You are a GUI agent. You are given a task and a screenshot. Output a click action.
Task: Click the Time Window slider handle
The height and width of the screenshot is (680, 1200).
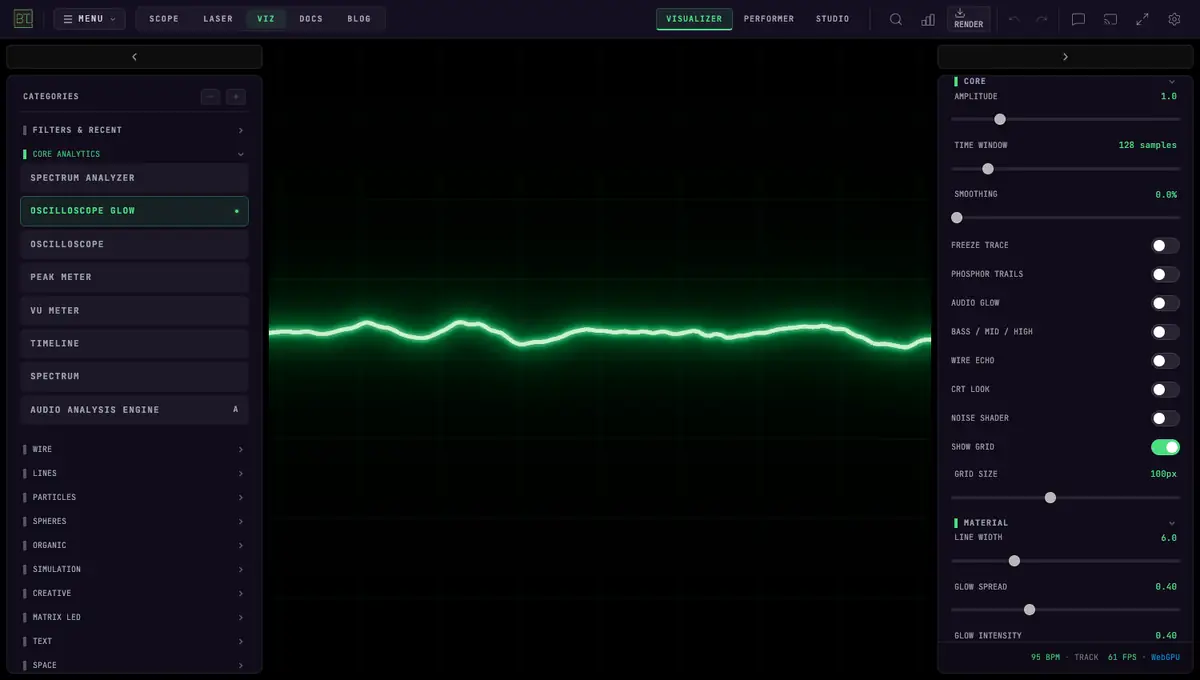click(x=988, y=169)
